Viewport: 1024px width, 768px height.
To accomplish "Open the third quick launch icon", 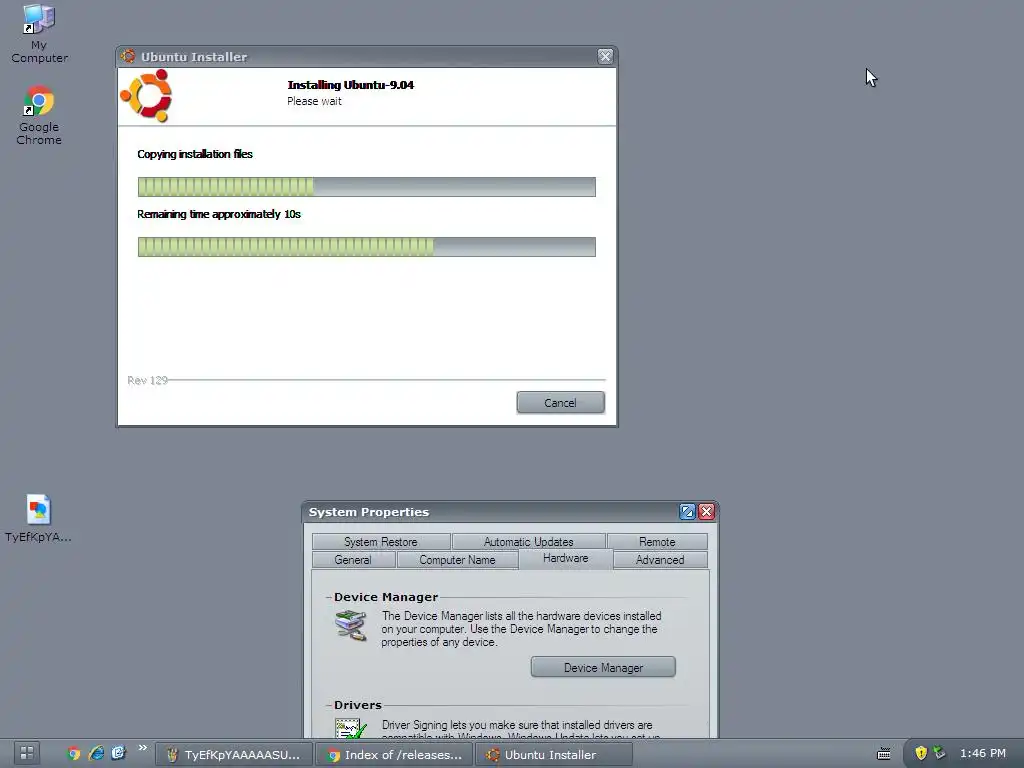I will [x=118, y=753].
